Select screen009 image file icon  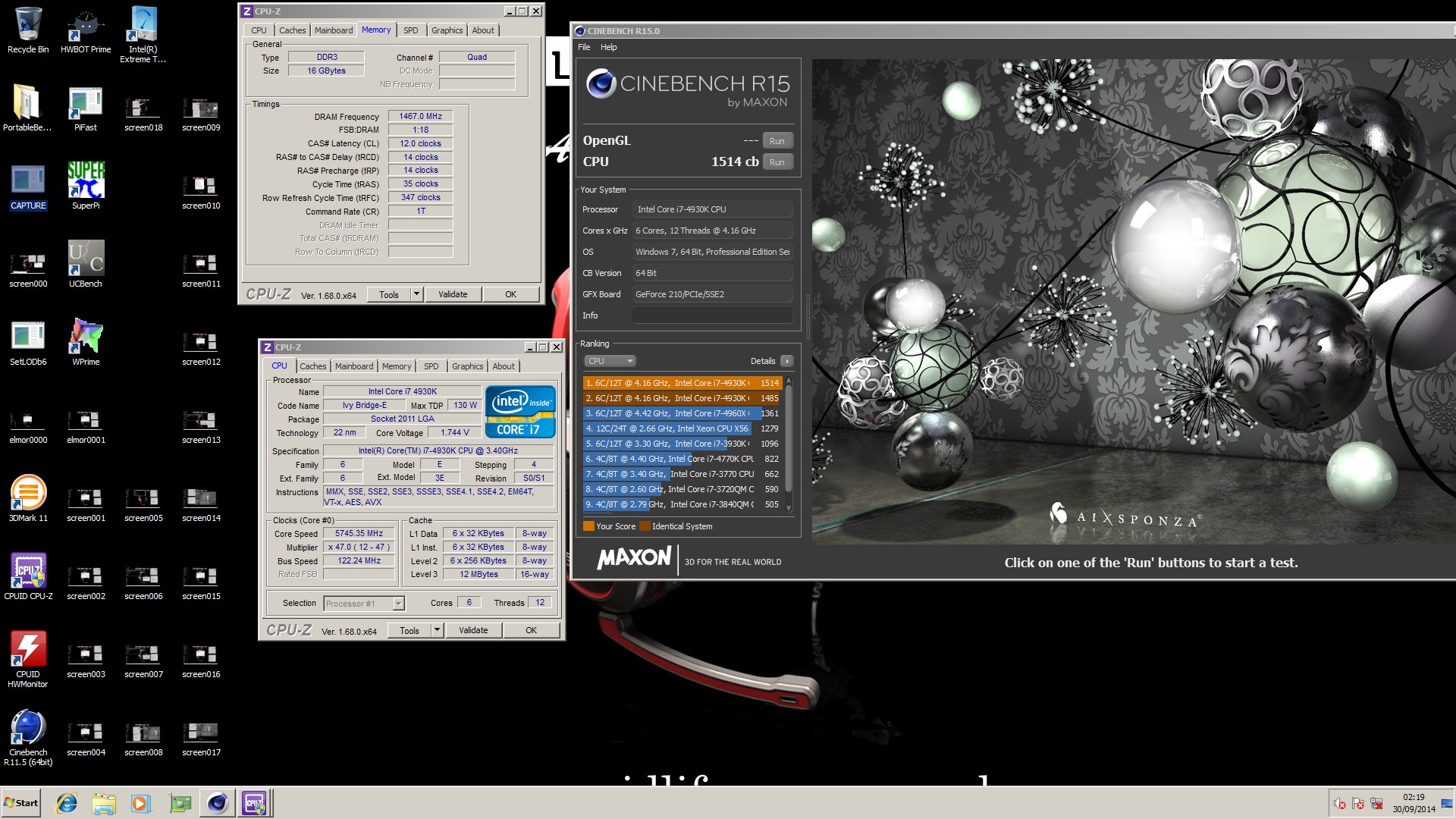click(x=201, y=115)
